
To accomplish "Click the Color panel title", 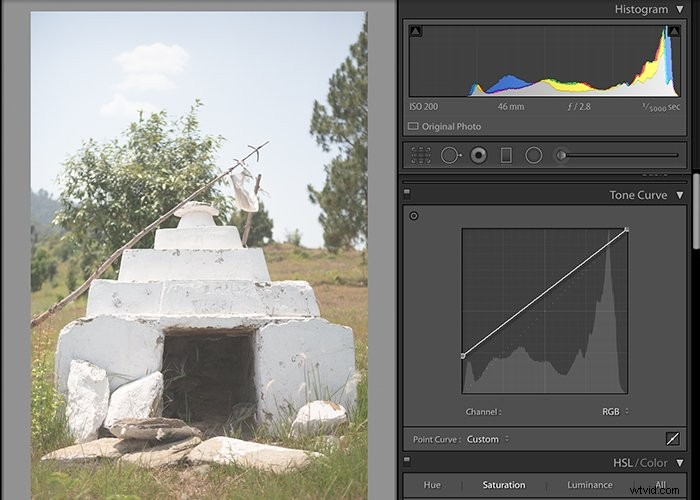I will click(653, 463).
